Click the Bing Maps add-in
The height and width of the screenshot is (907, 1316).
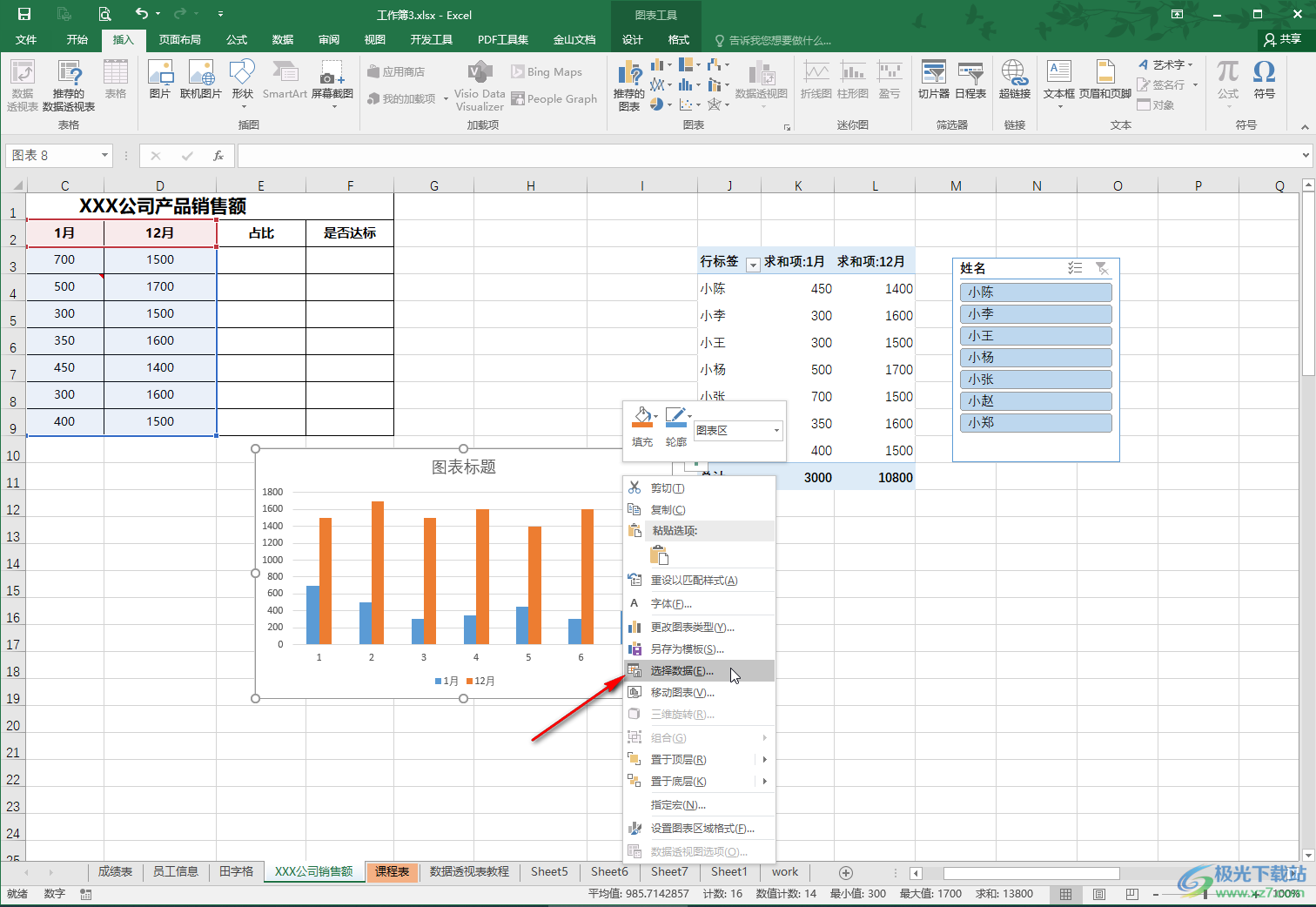tap(547, 72)
